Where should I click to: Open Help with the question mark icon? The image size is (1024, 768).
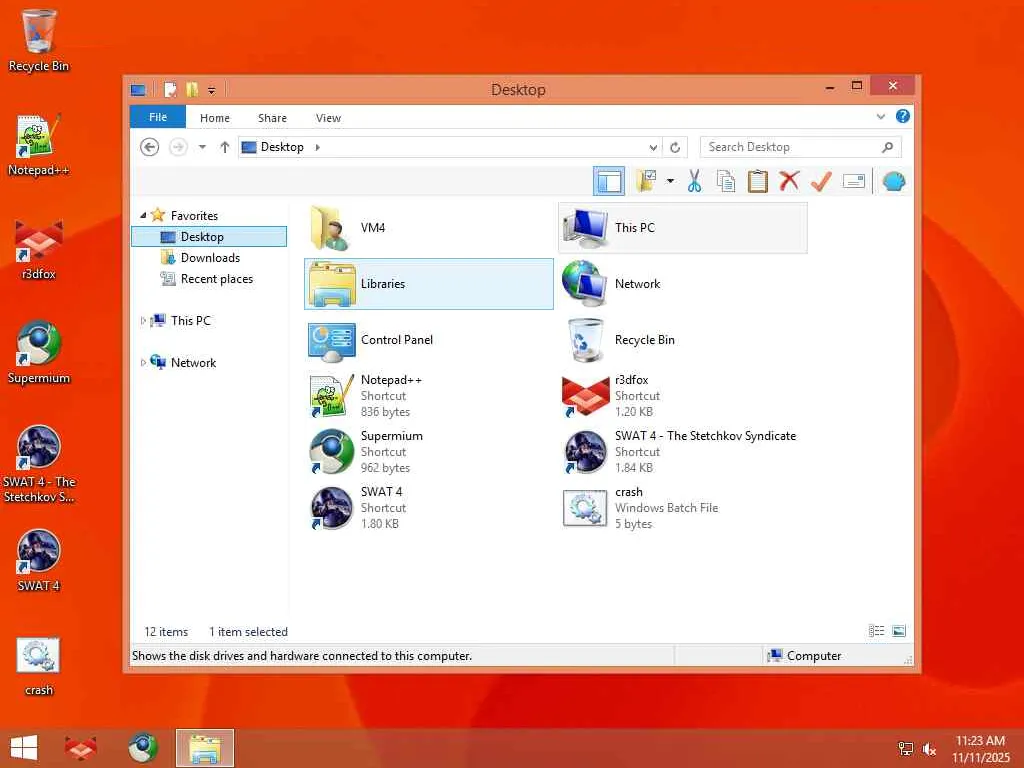[903, 116]
